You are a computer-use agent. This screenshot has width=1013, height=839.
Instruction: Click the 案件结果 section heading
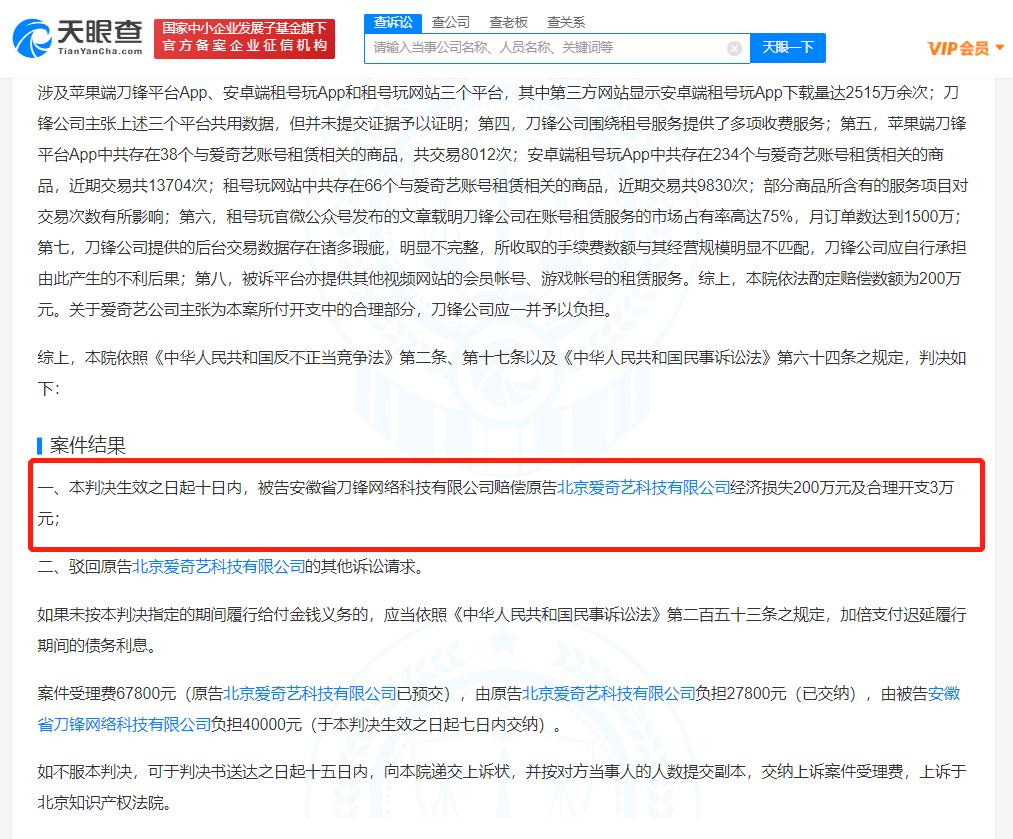click(x=87, y=445)
